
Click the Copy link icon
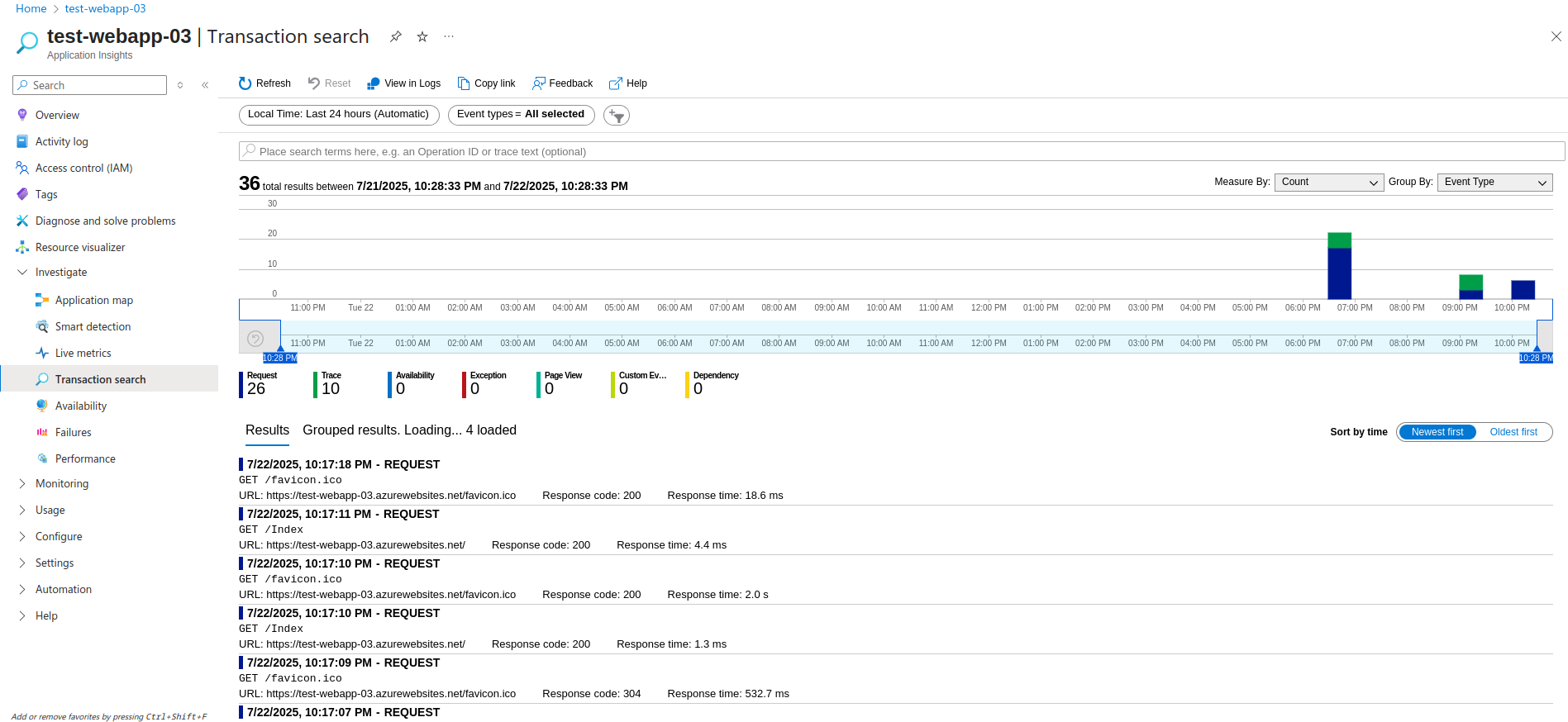click(x=464, y=83)
